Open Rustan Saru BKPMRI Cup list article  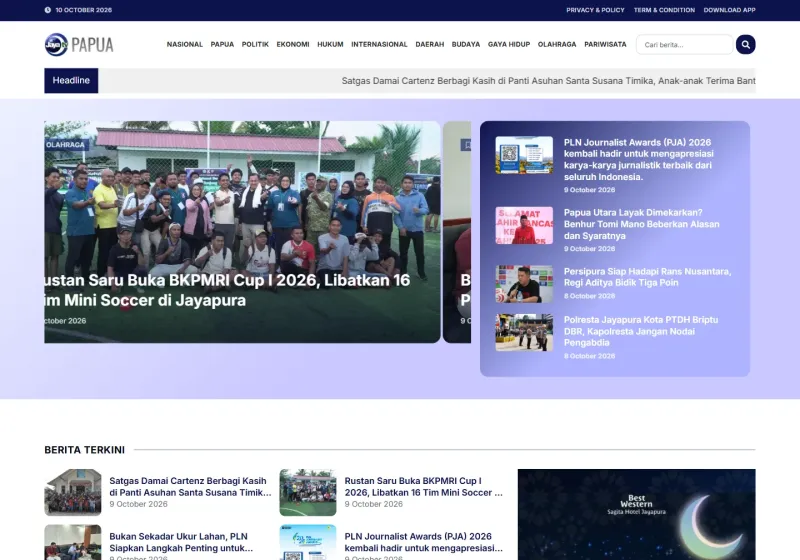coord(423,487)
